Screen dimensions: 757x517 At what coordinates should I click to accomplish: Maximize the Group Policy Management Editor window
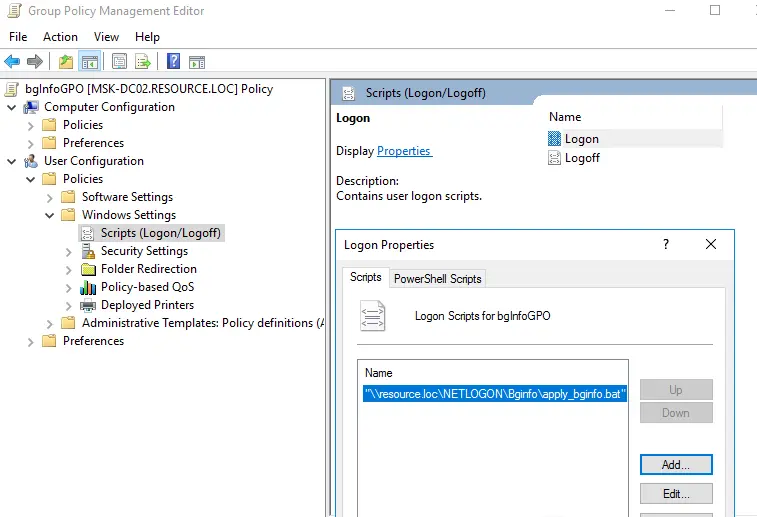coord(715,10)
